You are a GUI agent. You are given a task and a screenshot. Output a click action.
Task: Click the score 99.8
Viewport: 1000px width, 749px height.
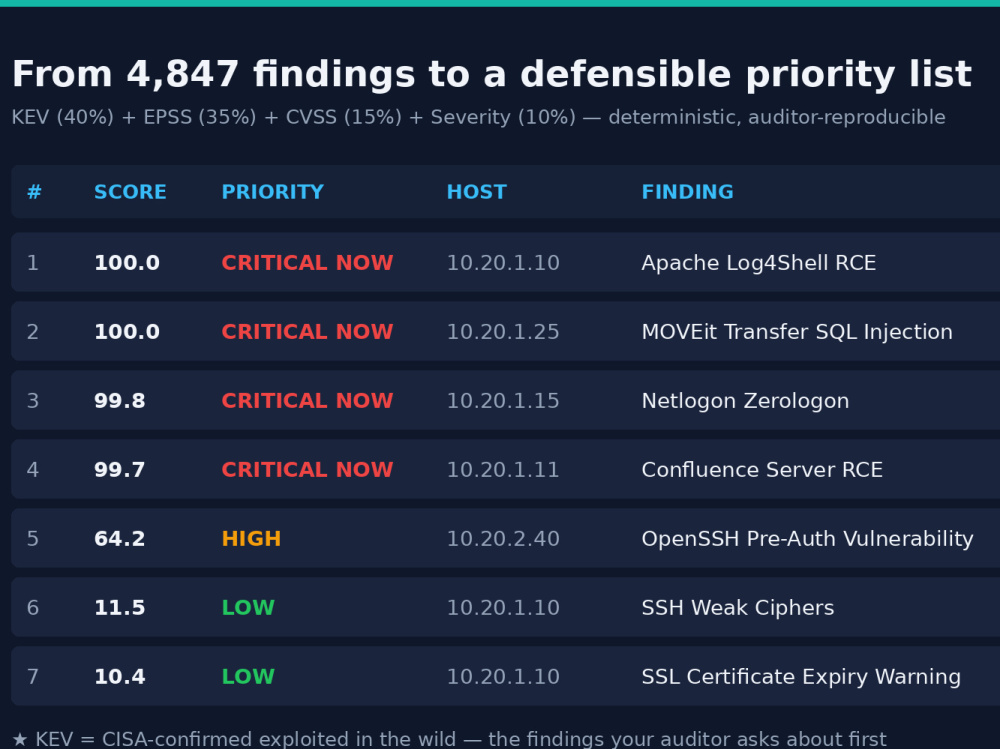[x=119, y=401]
